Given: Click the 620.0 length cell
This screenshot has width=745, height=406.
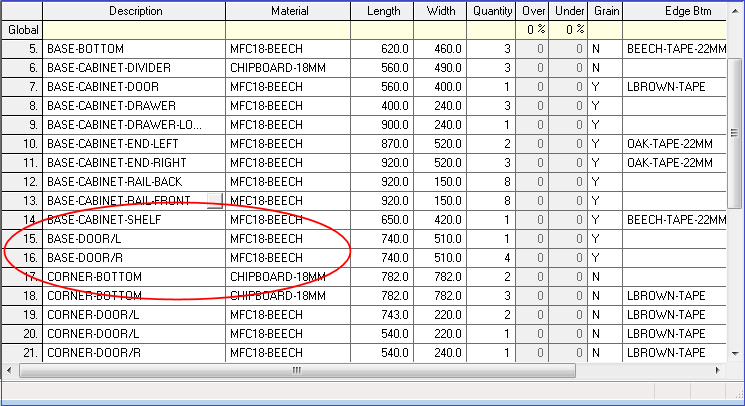Looking at the screenshot, I should point(382,49).
